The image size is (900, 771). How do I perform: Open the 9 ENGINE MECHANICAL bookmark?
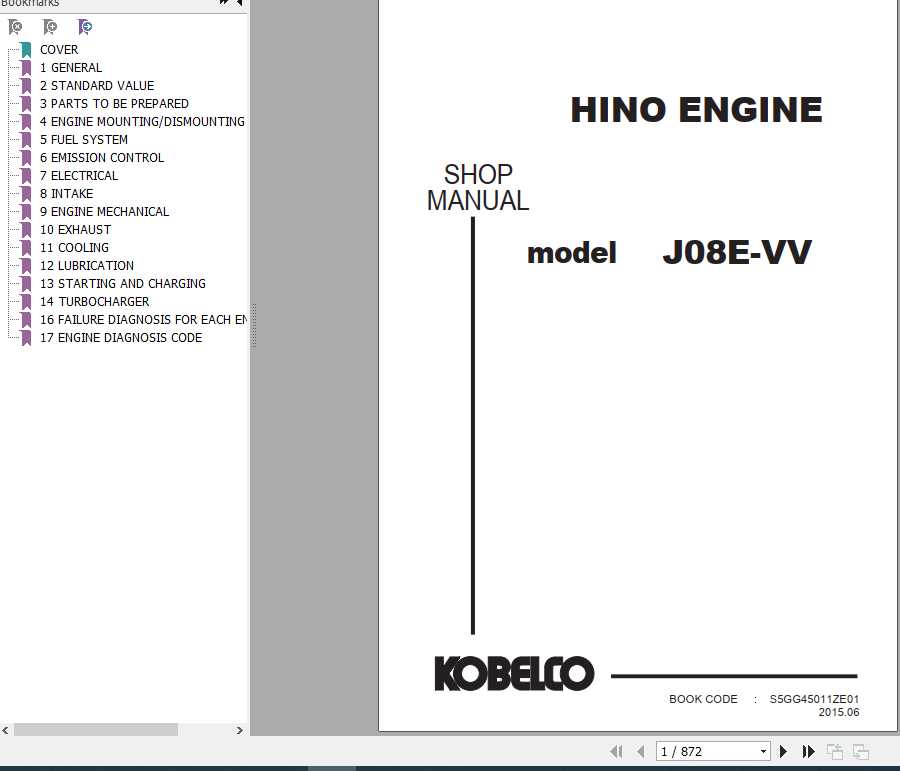104,212
